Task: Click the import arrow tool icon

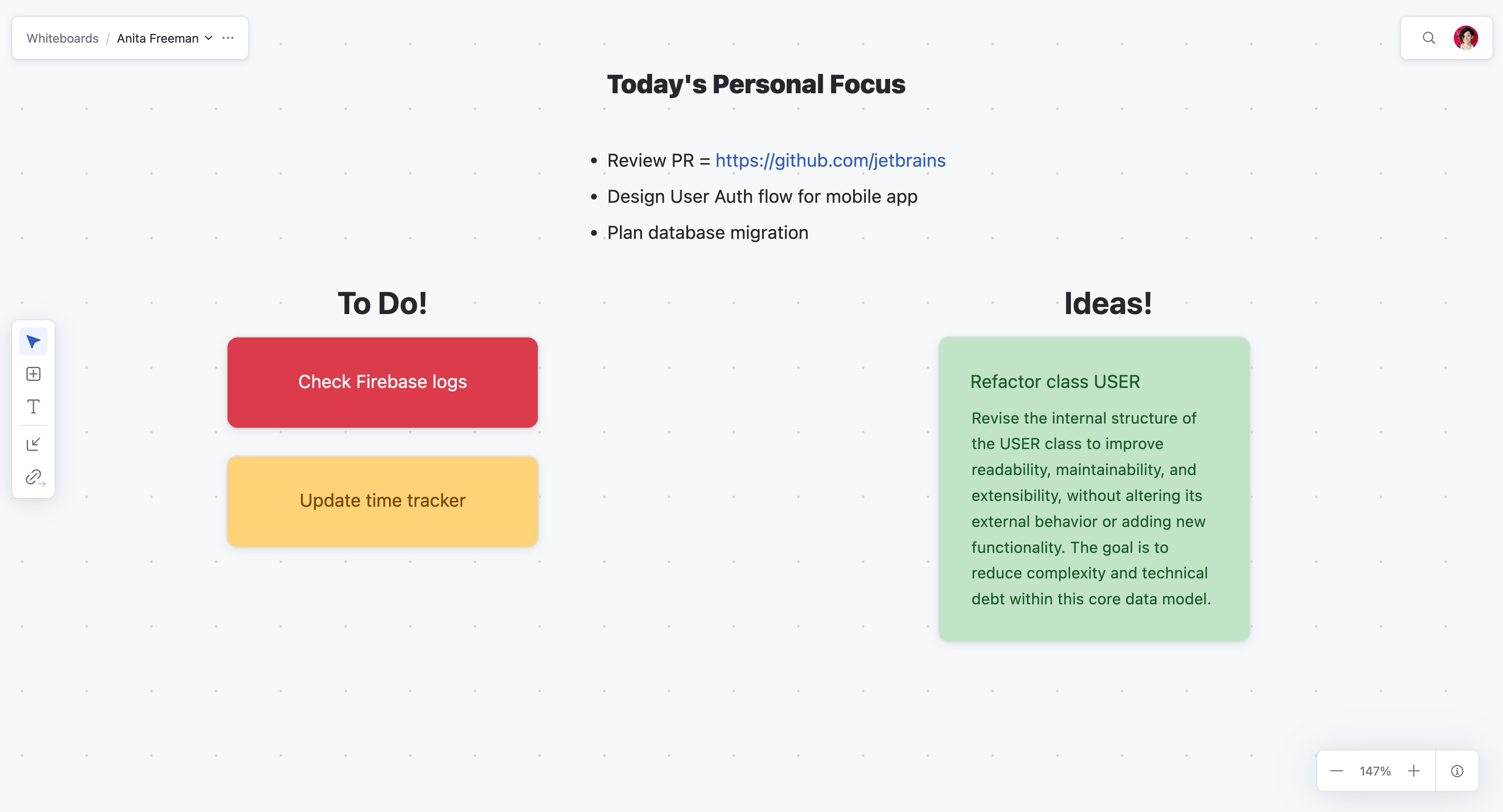Action: coord(33,445)
